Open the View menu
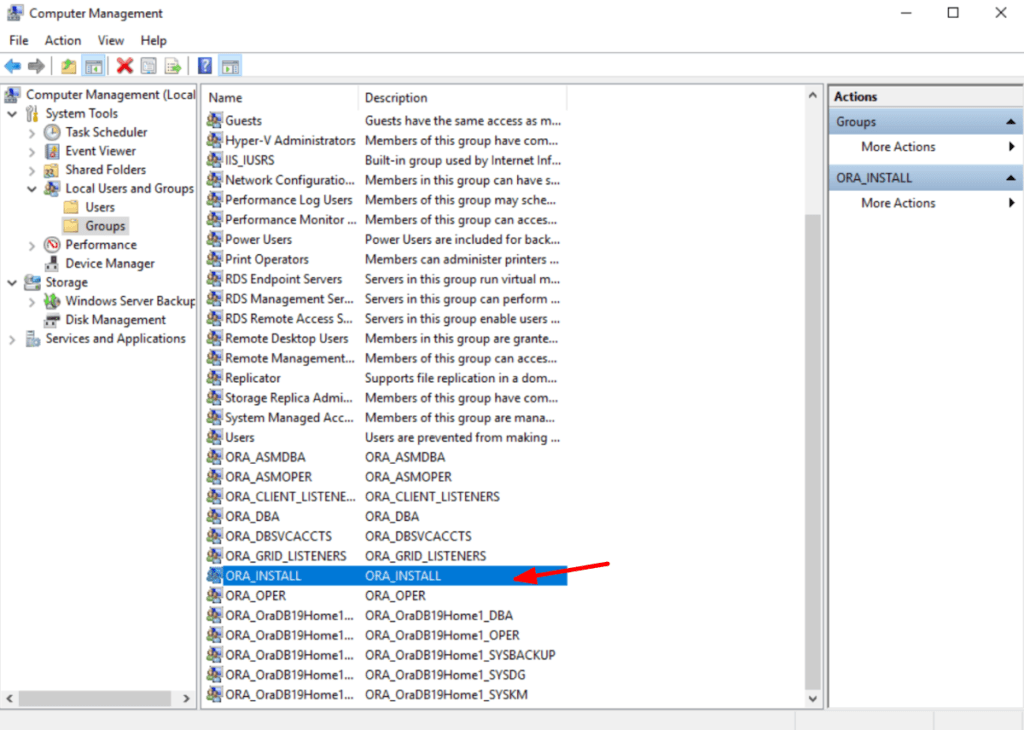Image resolution: width=1024 pixels, height=730 pixels. 111,40
